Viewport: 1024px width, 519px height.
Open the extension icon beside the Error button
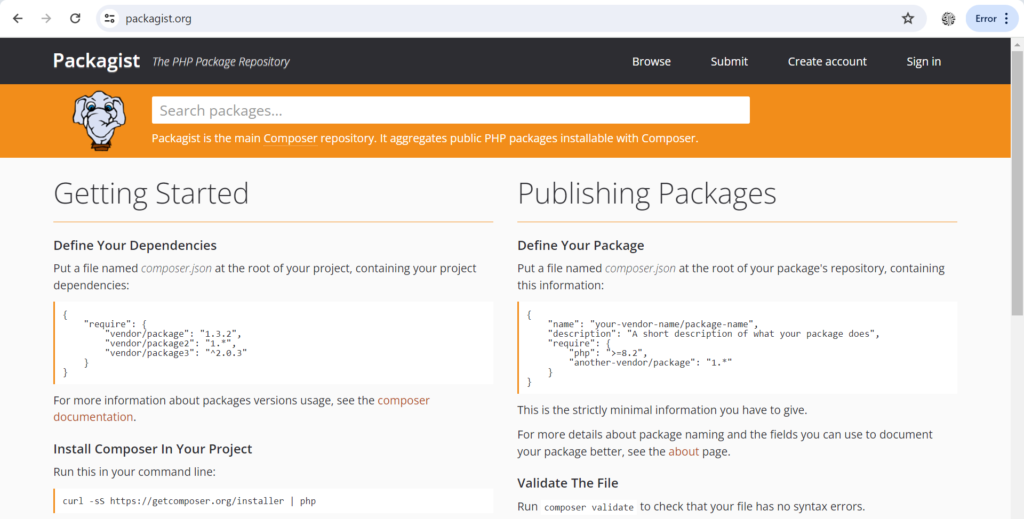pos(948,19)
